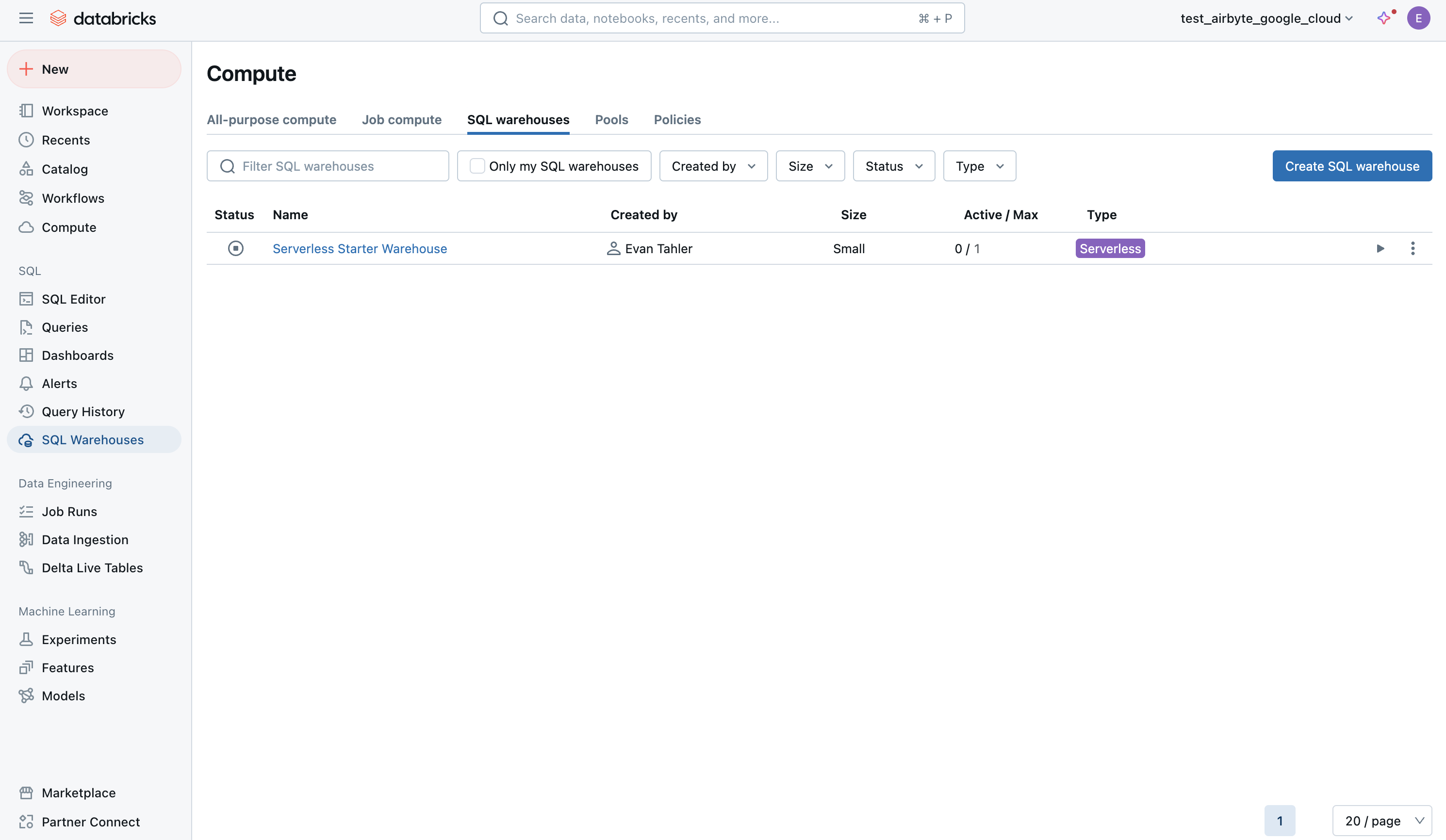Switch to the Pools tab
This screenshot has height=840, width=1446.
[611, 120]
